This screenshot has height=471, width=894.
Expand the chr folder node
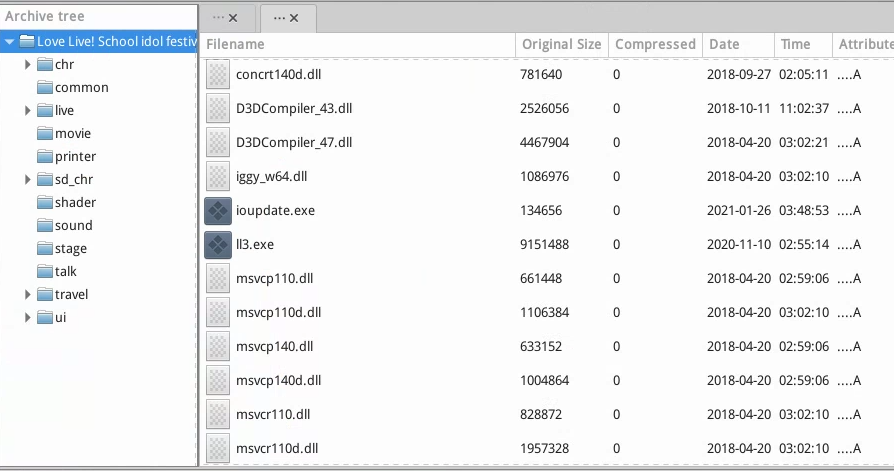coord(27,64)
